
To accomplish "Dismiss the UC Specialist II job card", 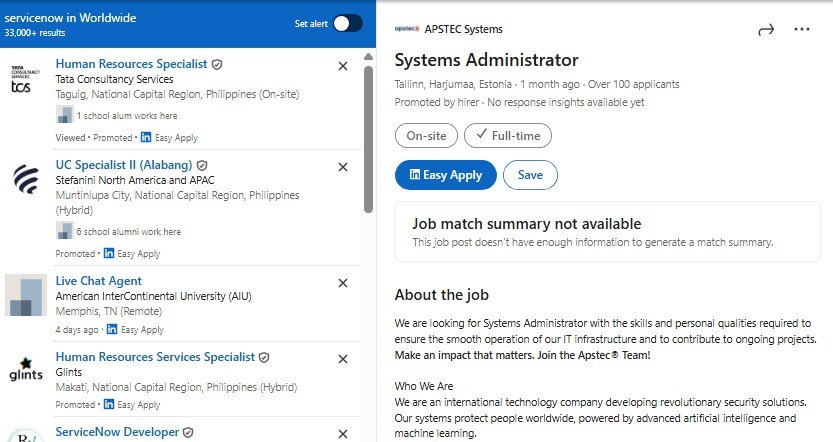I will pos(343,167).
